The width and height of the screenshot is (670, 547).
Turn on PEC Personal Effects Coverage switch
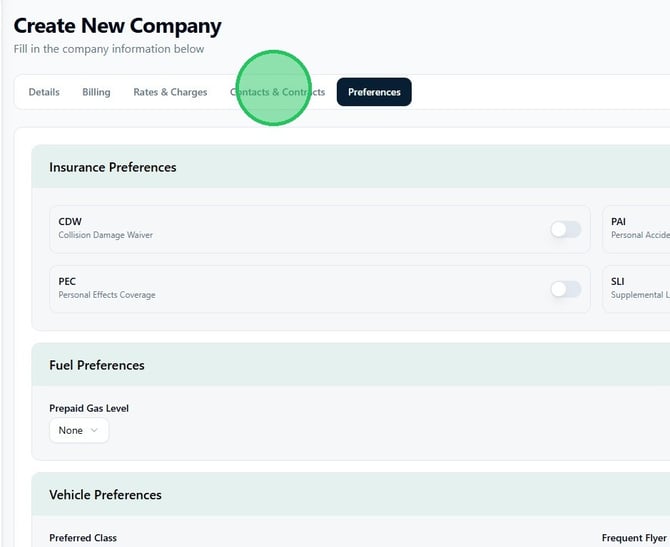565,289
